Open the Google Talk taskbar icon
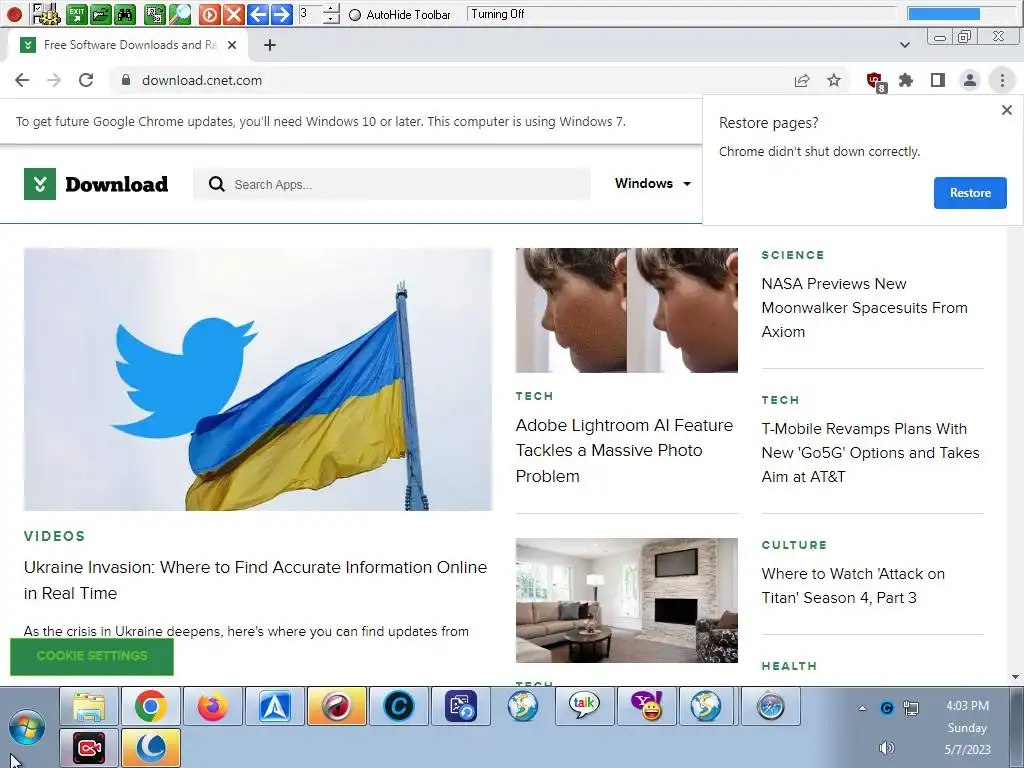1024x768 pixels. (584, 707)
